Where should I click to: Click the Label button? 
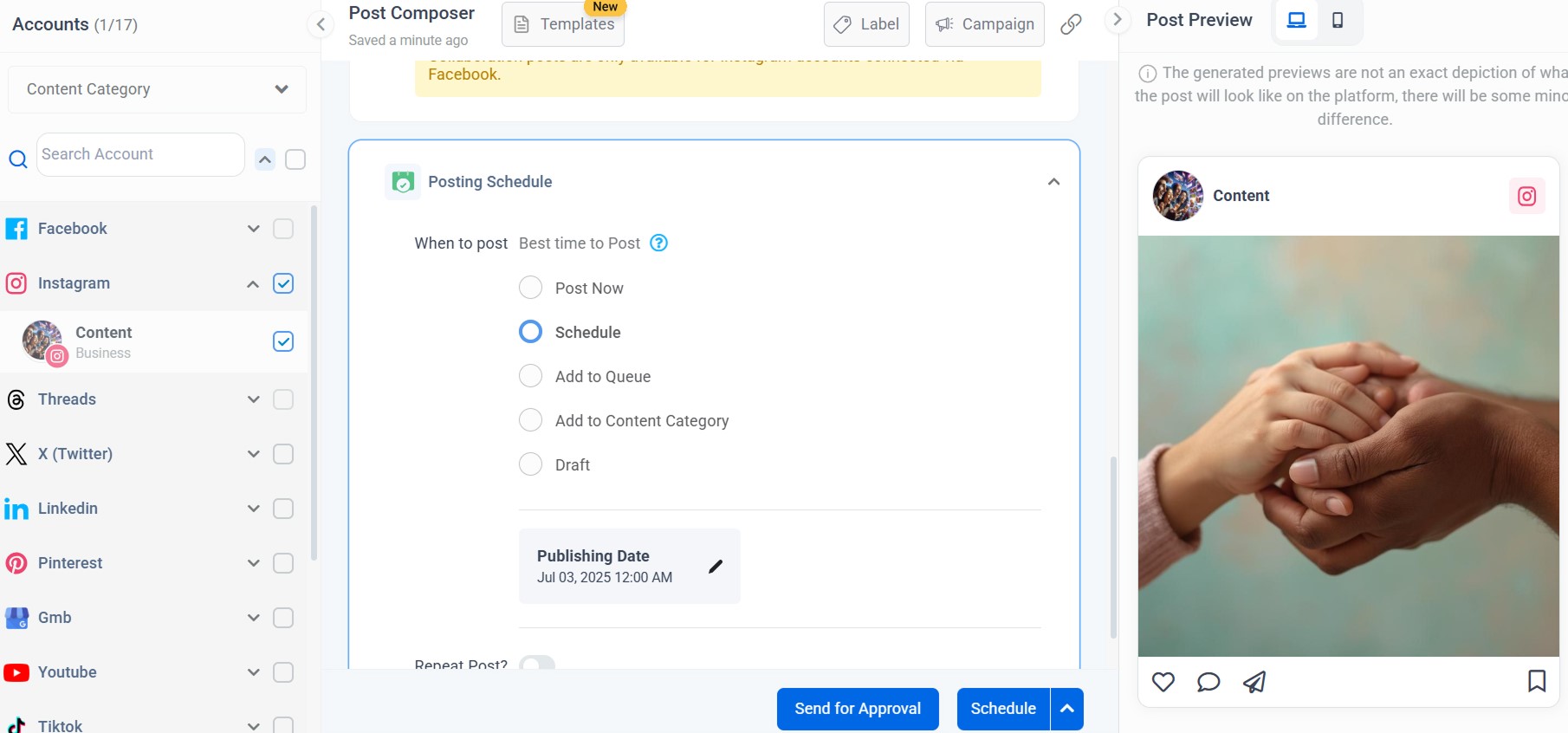click(866, 24)
